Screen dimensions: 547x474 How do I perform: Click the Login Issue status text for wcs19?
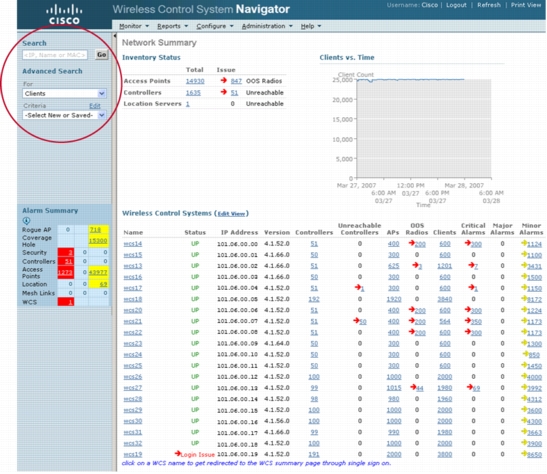click(198, 454)
